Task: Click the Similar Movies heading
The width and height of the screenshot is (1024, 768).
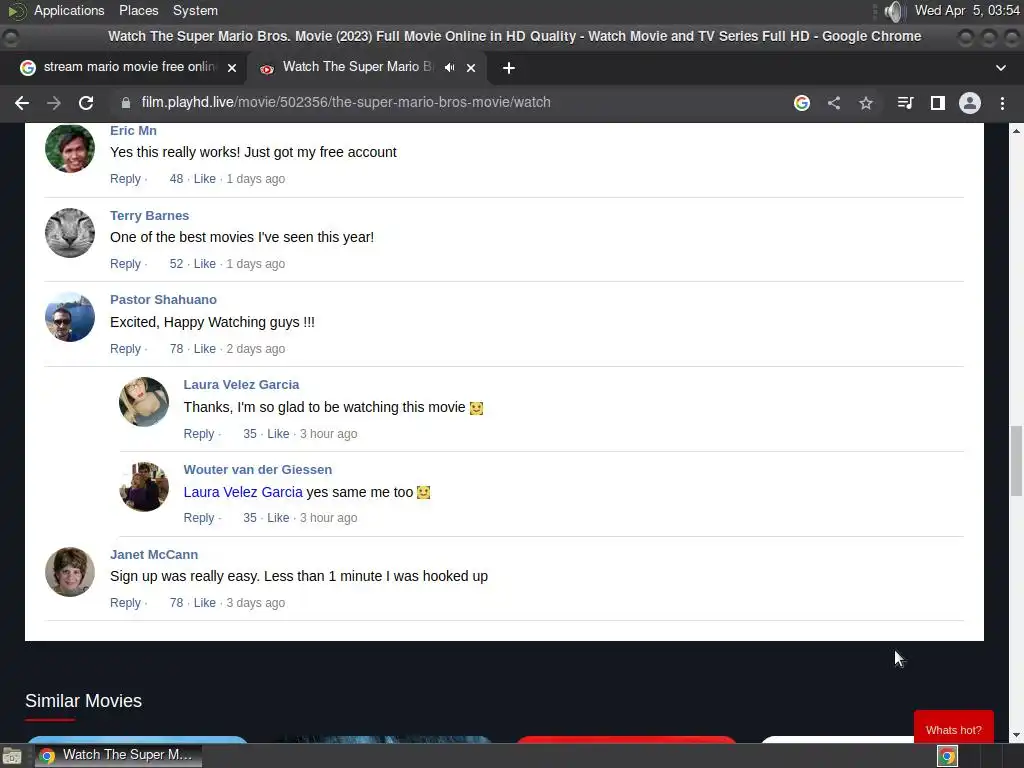Action: (84, 701)
